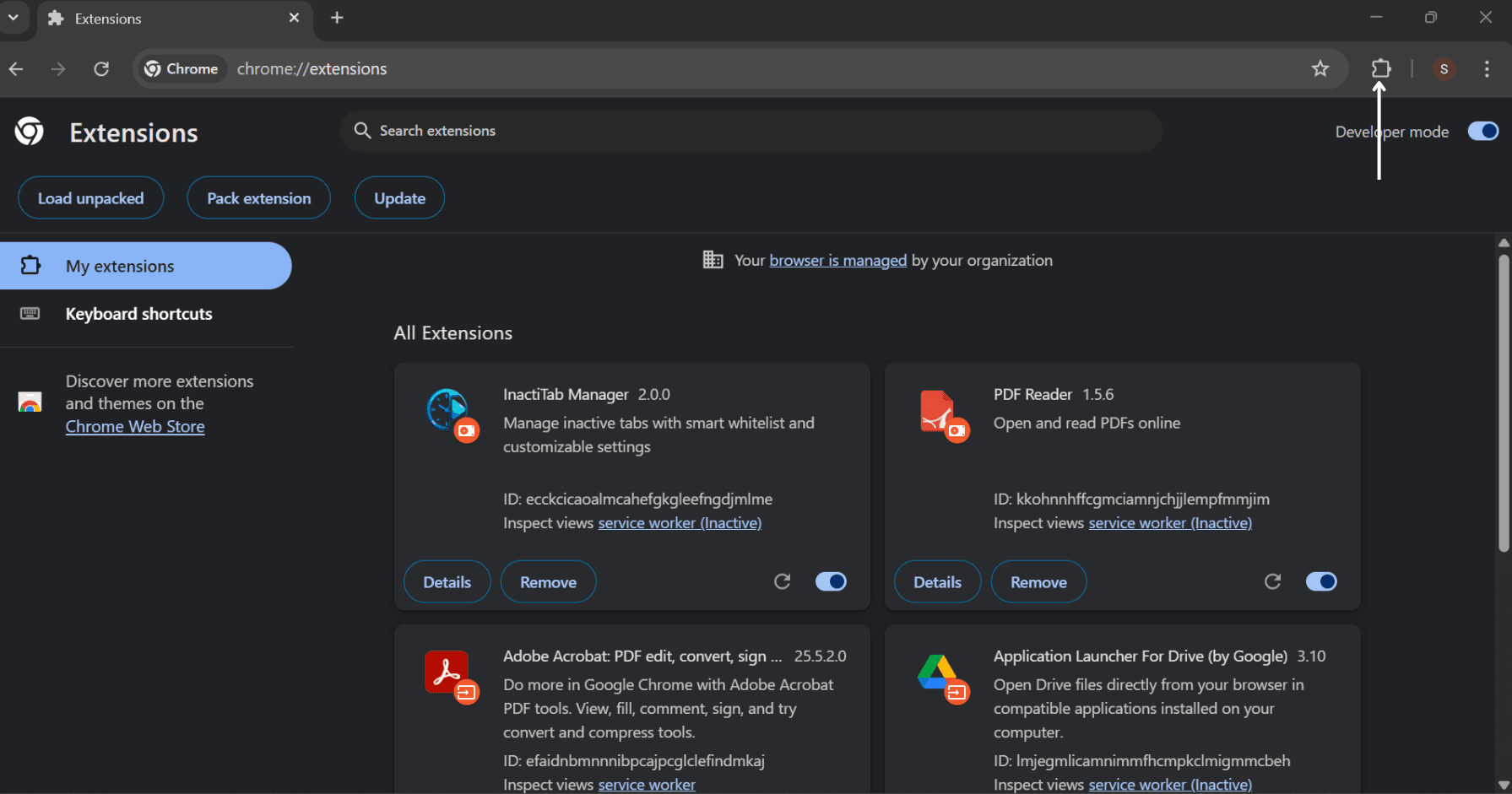Disable Developer mode toggle
Screen dimensions: 1512x794
[x=1483, y=132]
